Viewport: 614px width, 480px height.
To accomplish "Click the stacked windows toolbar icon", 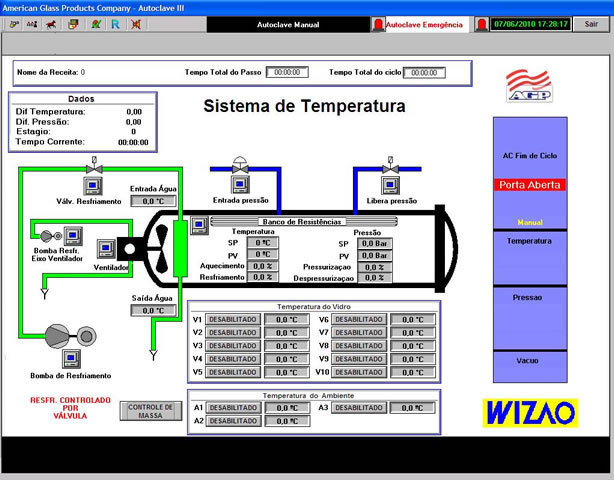I will [x=73, y=24].
